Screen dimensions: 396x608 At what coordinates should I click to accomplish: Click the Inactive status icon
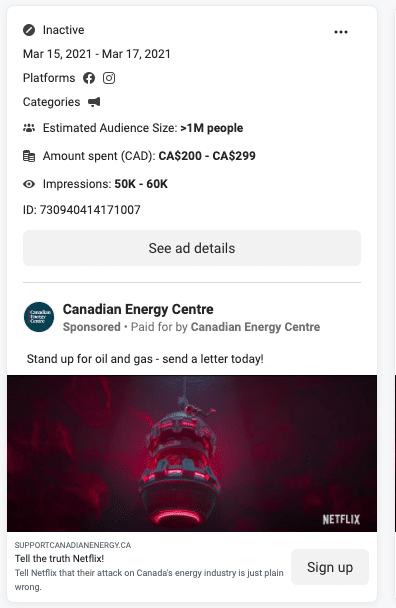click(29, 30)
